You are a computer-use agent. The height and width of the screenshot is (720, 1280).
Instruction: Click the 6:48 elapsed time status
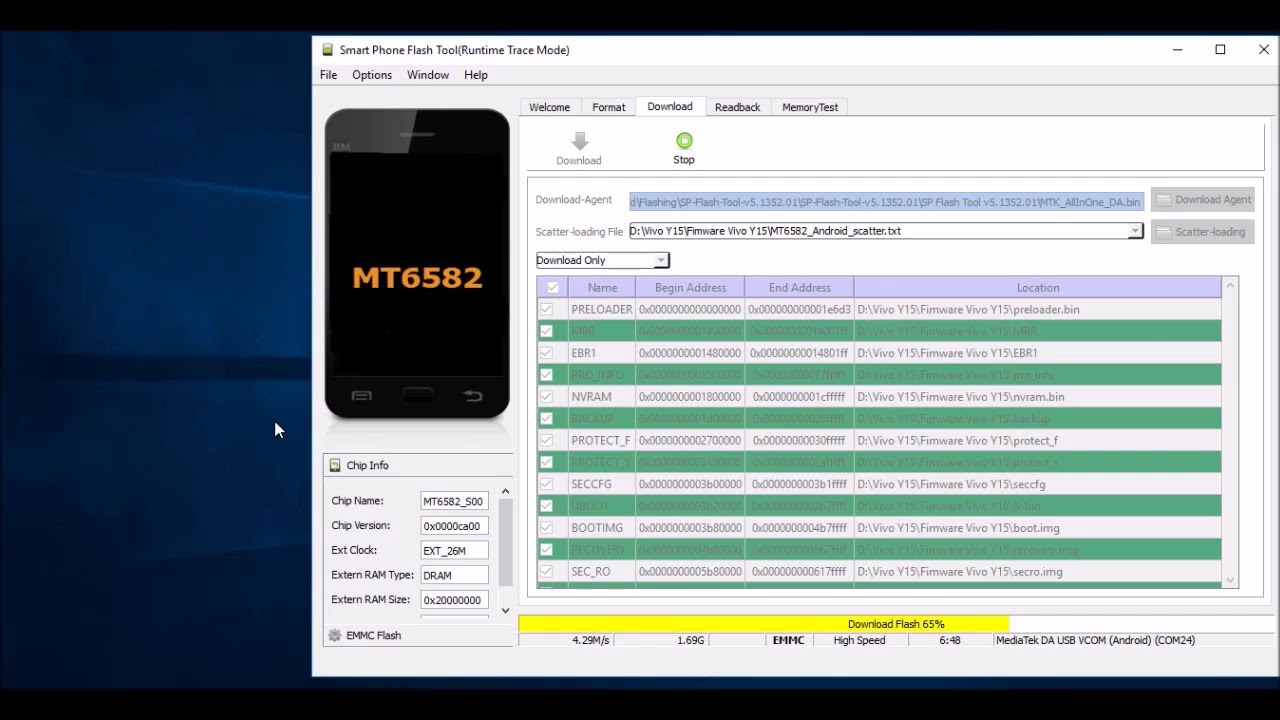point(950,640)
